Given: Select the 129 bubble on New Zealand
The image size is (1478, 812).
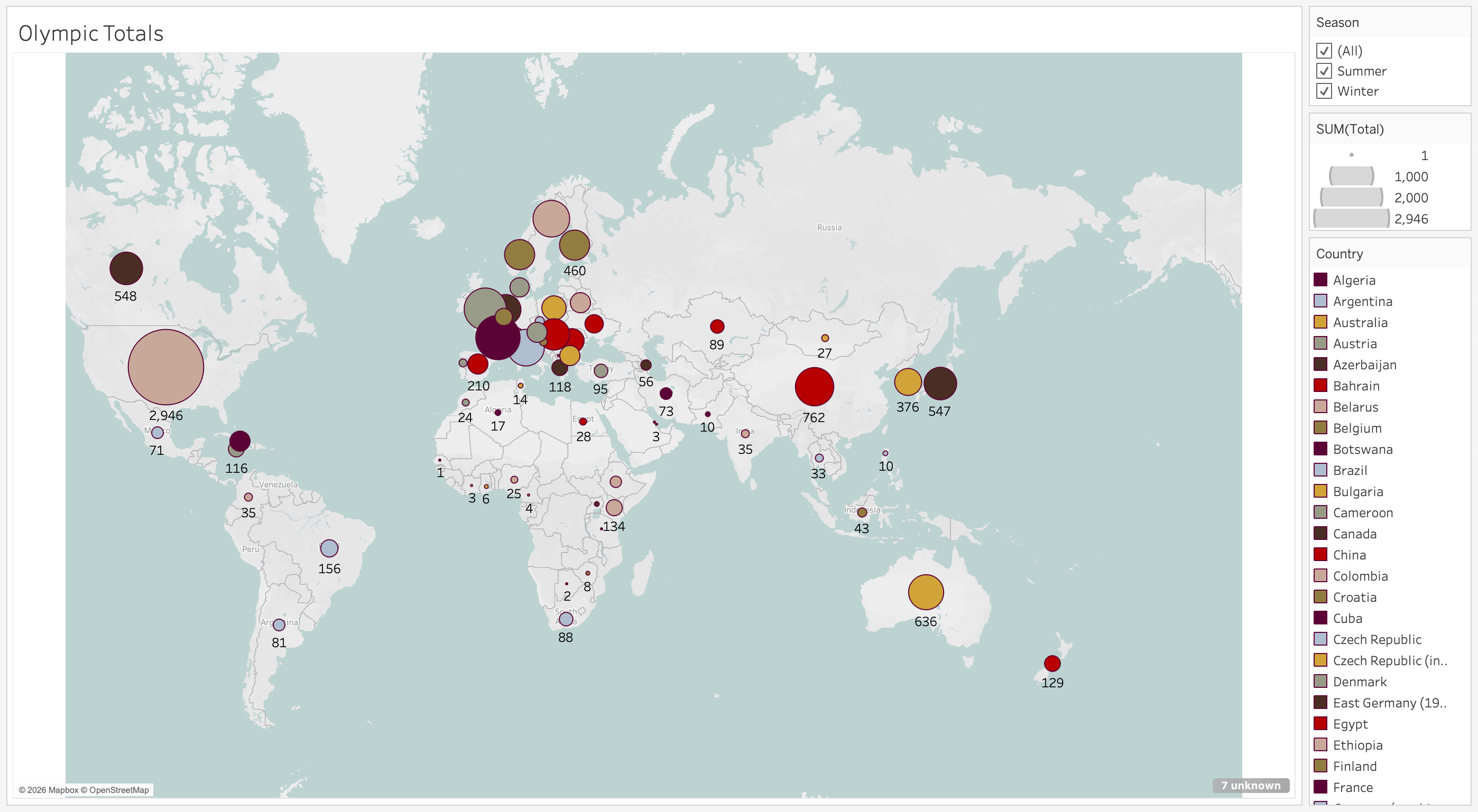Looking at the screenshot, I should tap(1052, 664).
